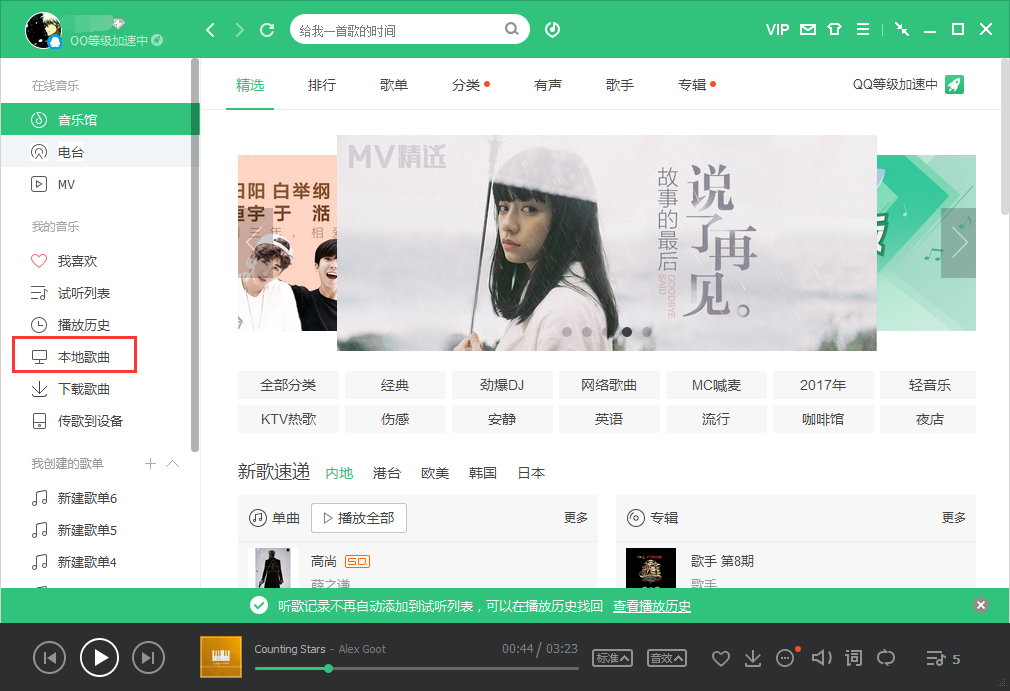Switch to the 排行 rankings tab
The height and width of the screenshot is (691, 1010).
point(322,84)
